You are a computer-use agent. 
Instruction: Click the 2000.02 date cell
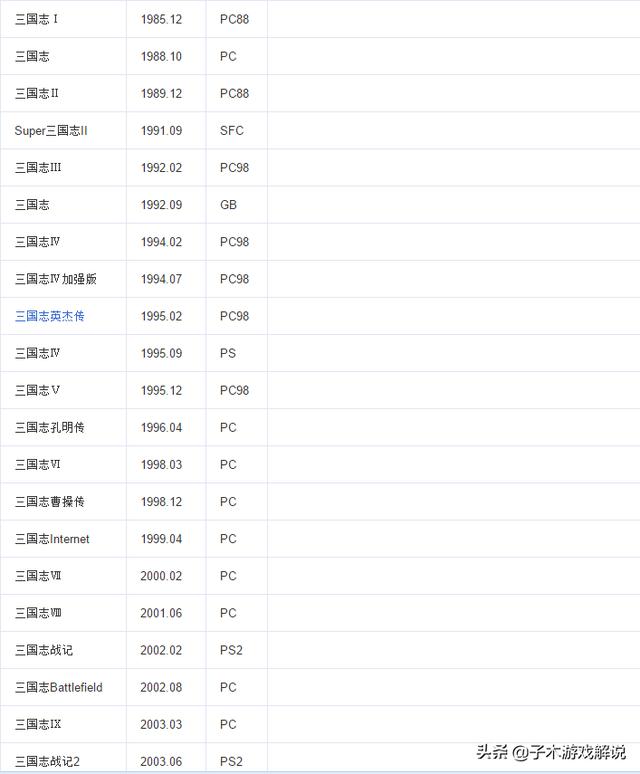pos(161,576)
